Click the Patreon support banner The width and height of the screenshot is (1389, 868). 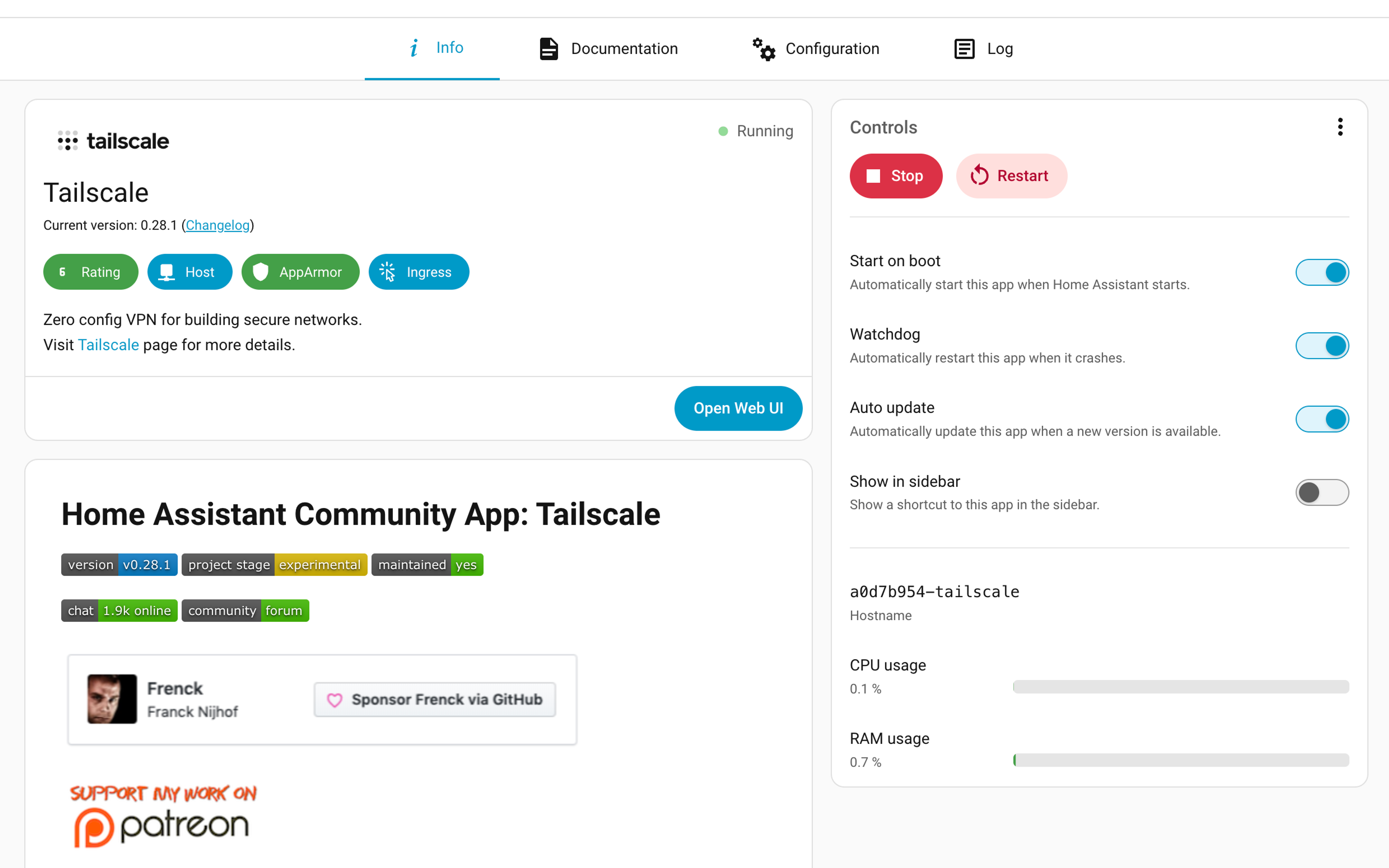(163, 816)
